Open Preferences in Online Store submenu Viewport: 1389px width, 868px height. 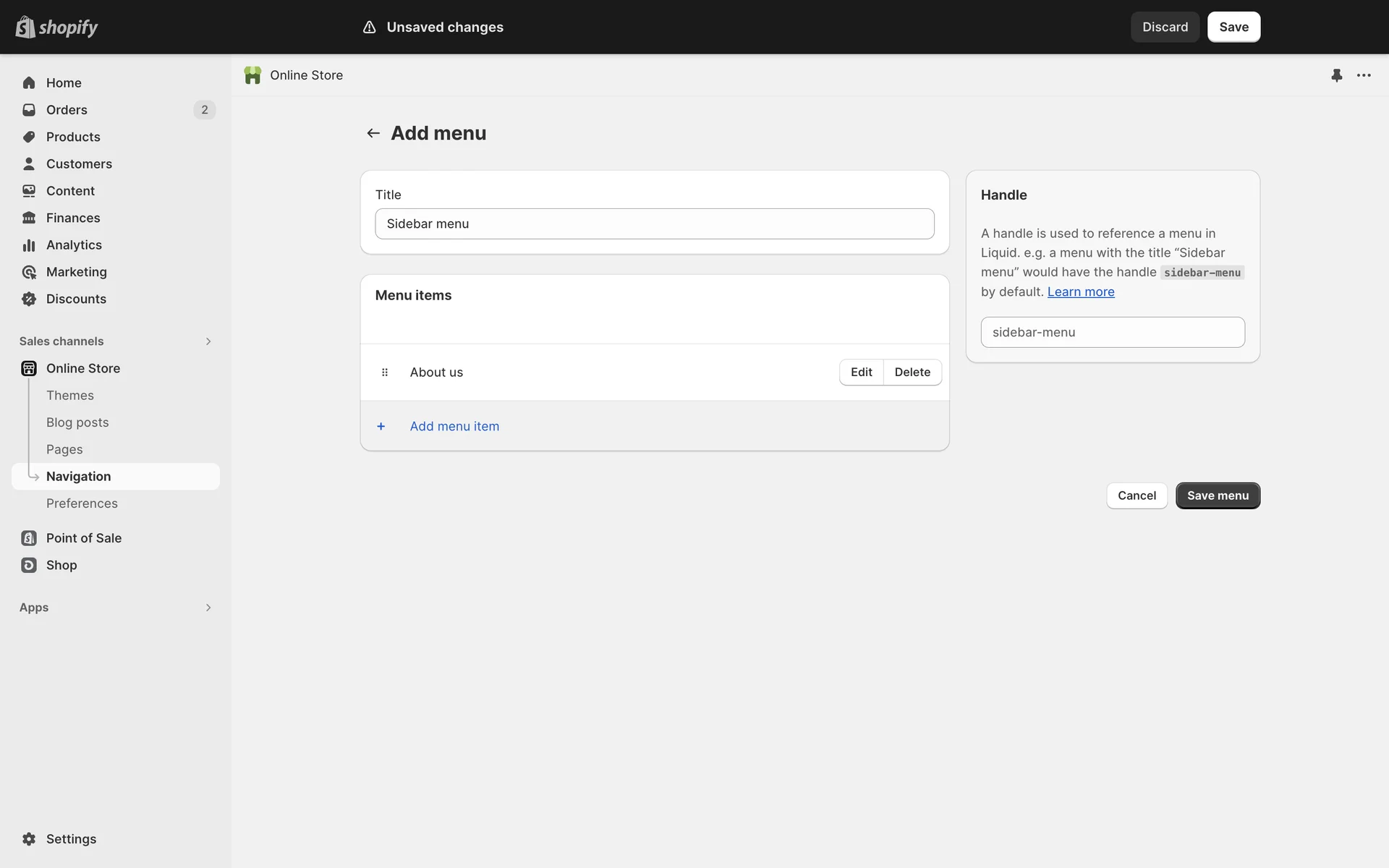pyautogui.click(x=82, y=503)
